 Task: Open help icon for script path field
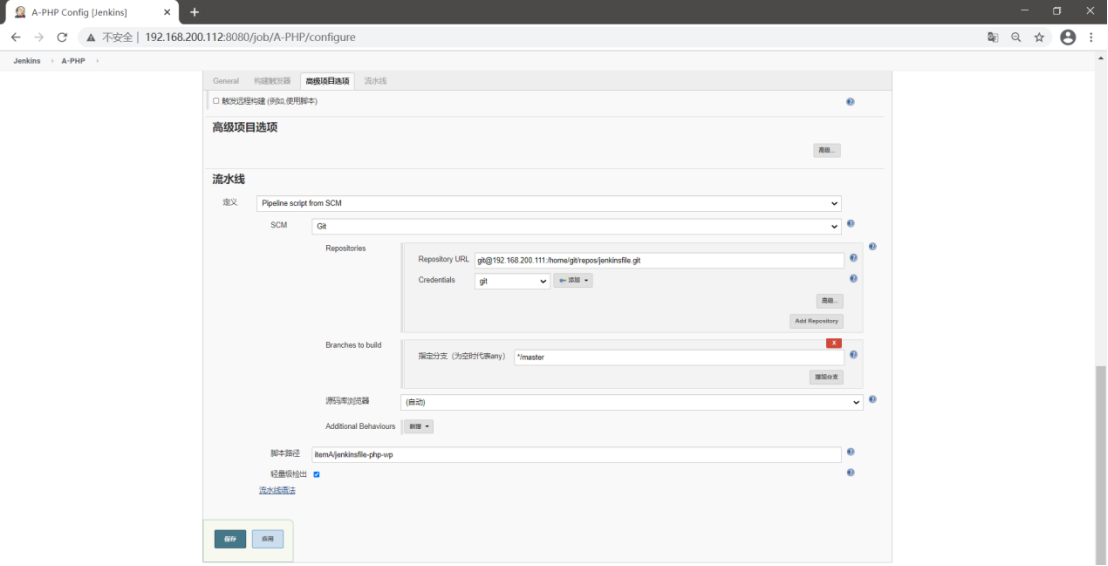tap(850, 452)
